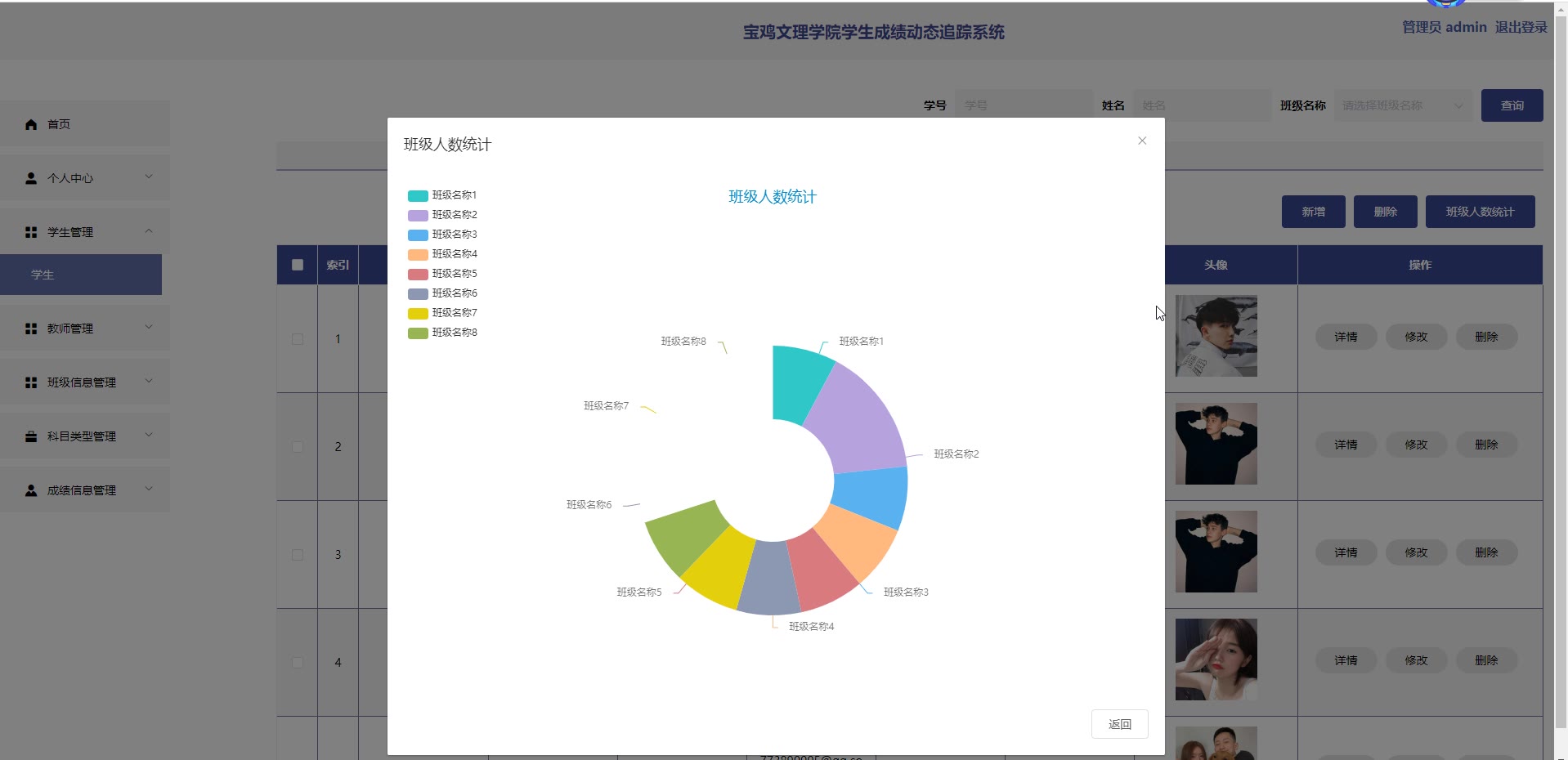1568x760 pixels.
Task: Click 修改 button in row 2
Action: [1416, 445]
